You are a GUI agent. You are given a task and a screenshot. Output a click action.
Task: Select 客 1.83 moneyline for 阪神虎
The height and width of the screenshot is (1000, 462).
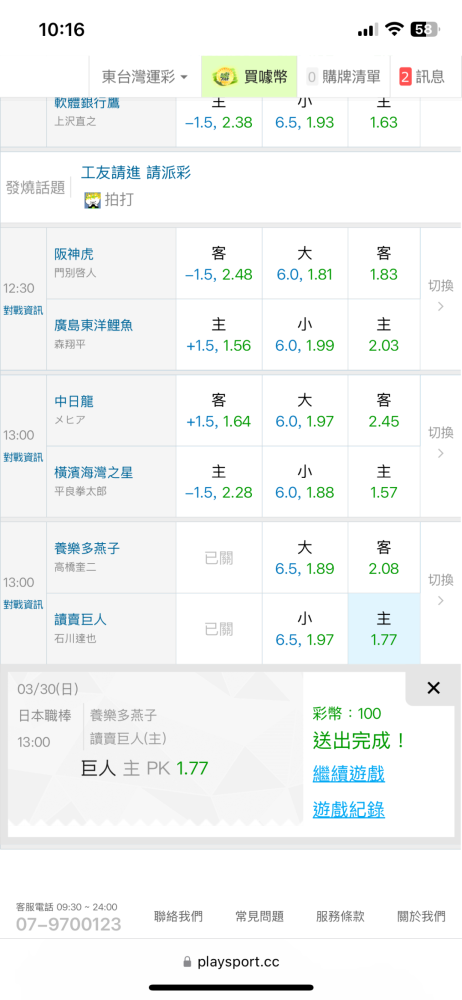click(x=384, y=263)
